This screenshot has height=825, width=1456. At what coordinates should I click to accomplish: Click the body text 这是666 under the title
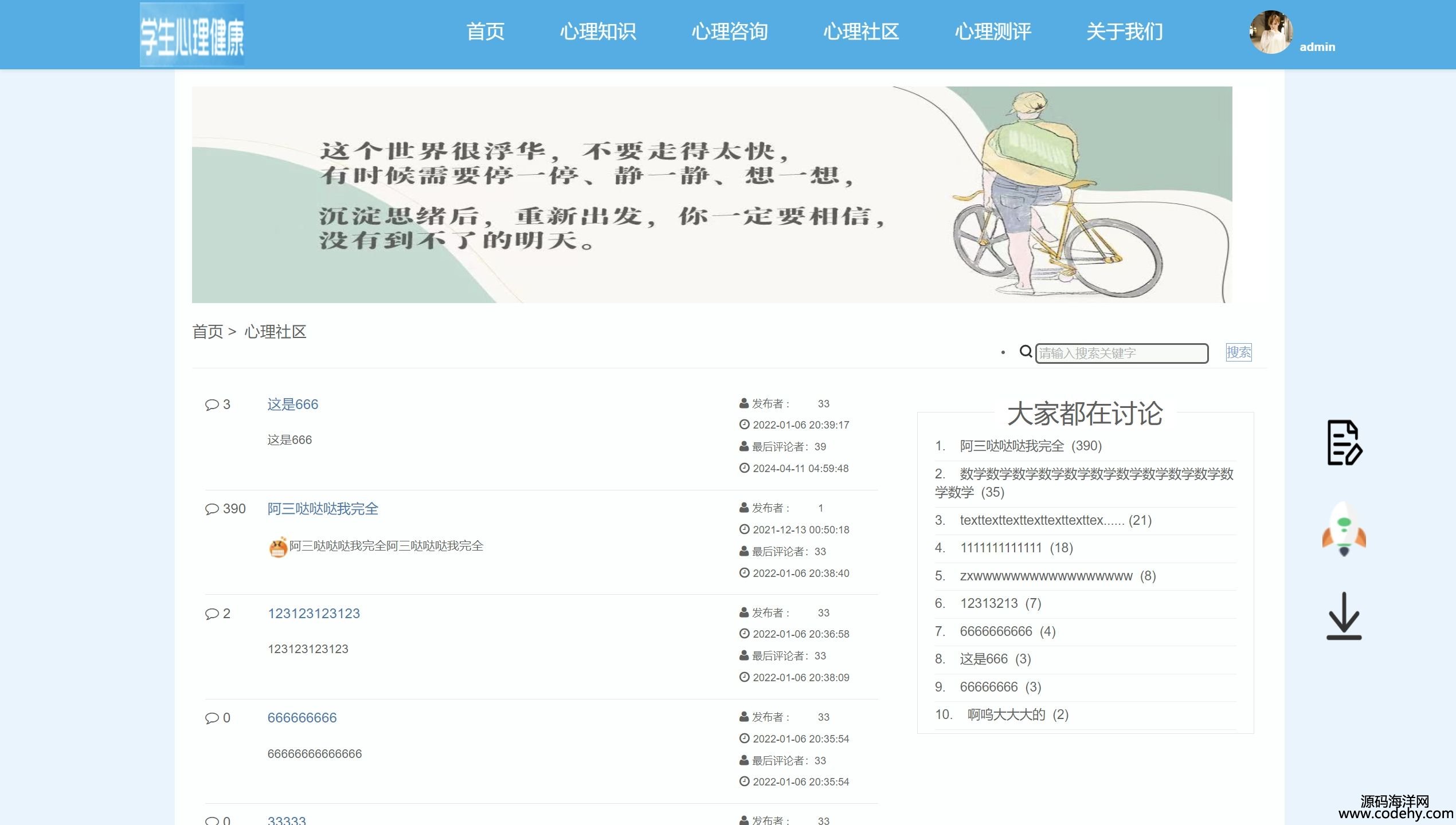pyautogui.click(x=289, y=440)
